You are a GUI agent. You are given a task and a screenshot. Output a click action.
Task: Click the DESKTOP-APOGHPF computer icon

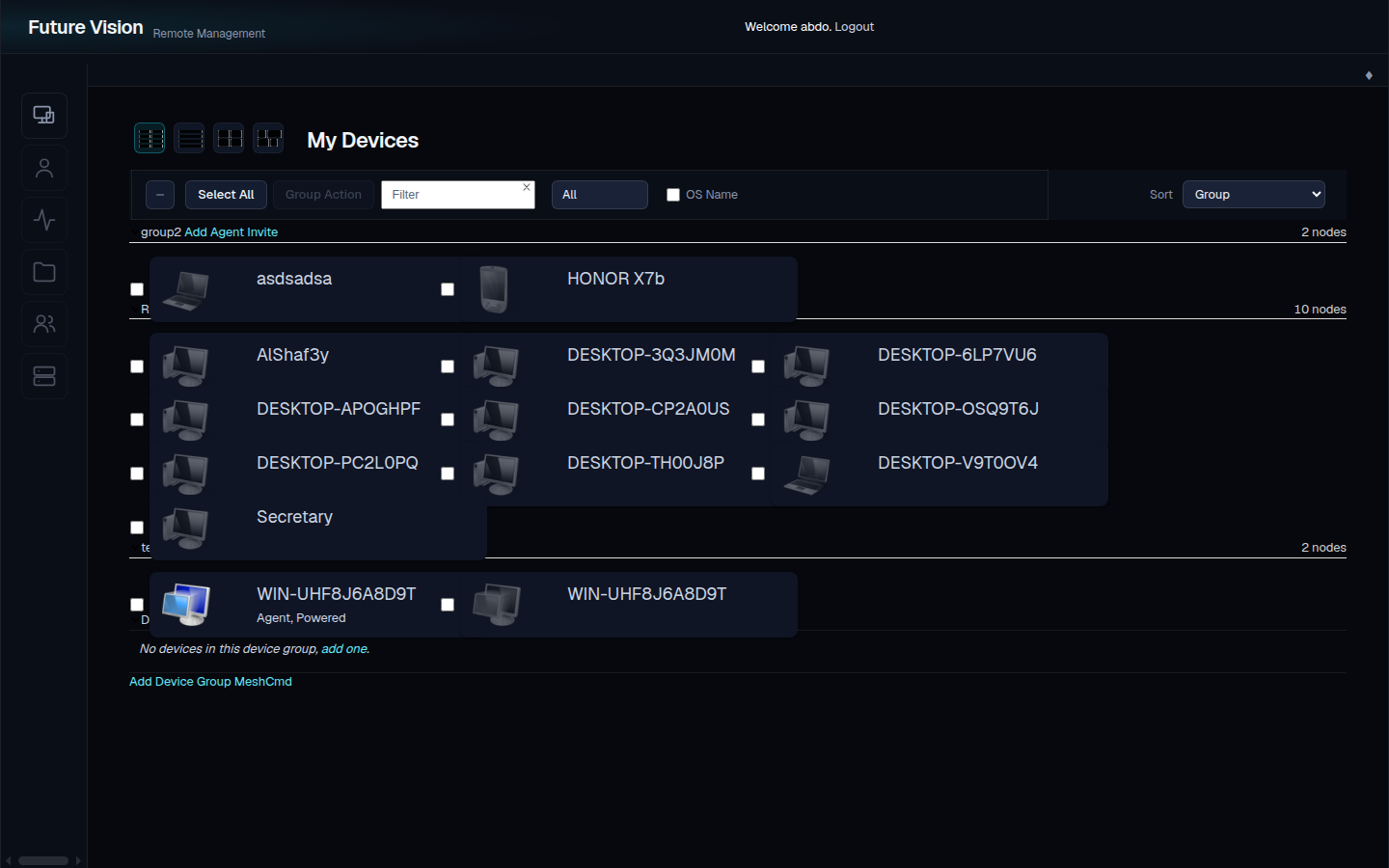coord(185,420)
